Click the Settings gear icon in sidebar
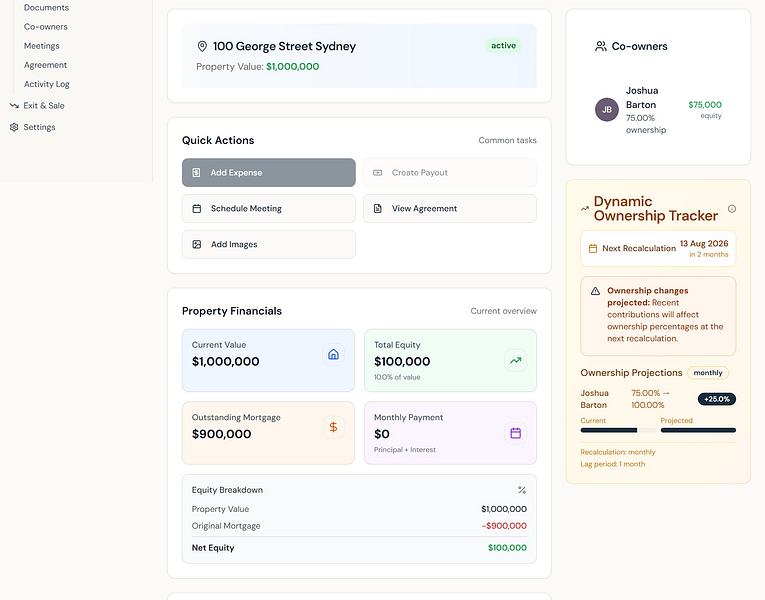The height and width of the screenshot is (600, 765). [x=14, y=127]
